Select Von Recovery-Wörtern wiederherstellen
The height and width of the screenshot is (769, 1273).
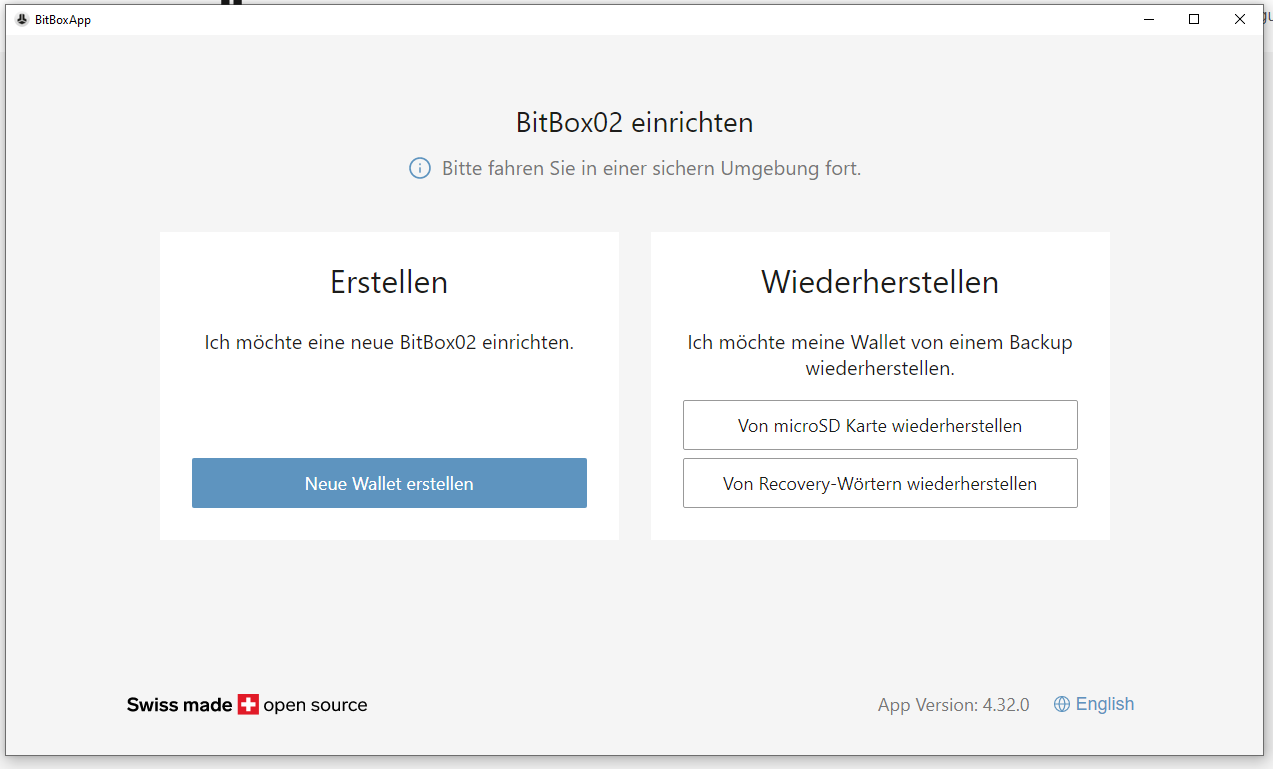[880, 483]
